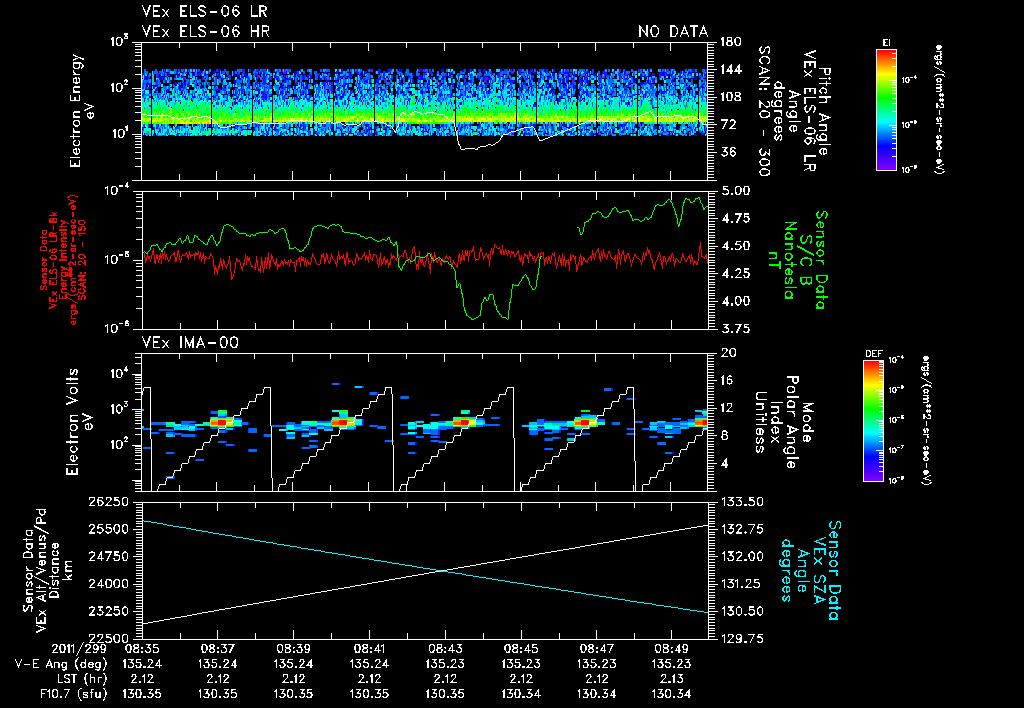1024x708 pixels.
Task: Click the IMA red hot spot near 08:47
Action: [583, 423]
